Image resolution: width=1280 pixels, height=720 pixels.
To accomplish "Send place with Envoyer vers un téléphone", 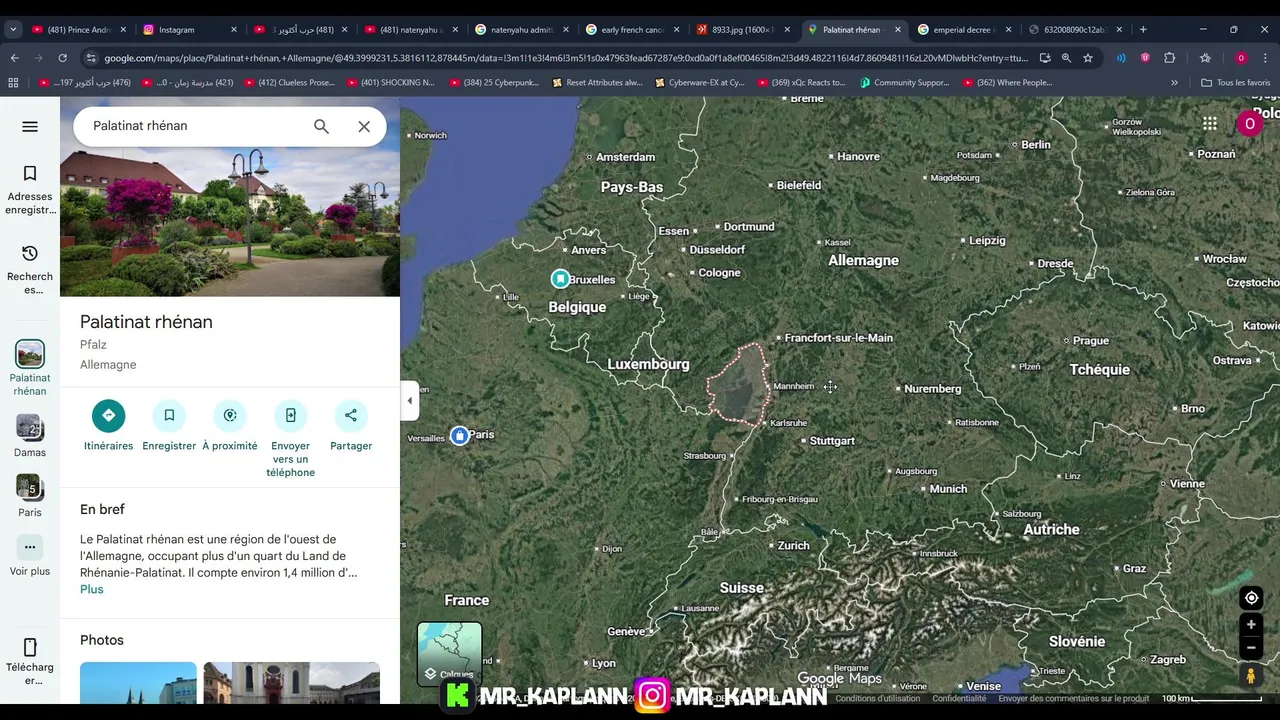I will 290,438.
